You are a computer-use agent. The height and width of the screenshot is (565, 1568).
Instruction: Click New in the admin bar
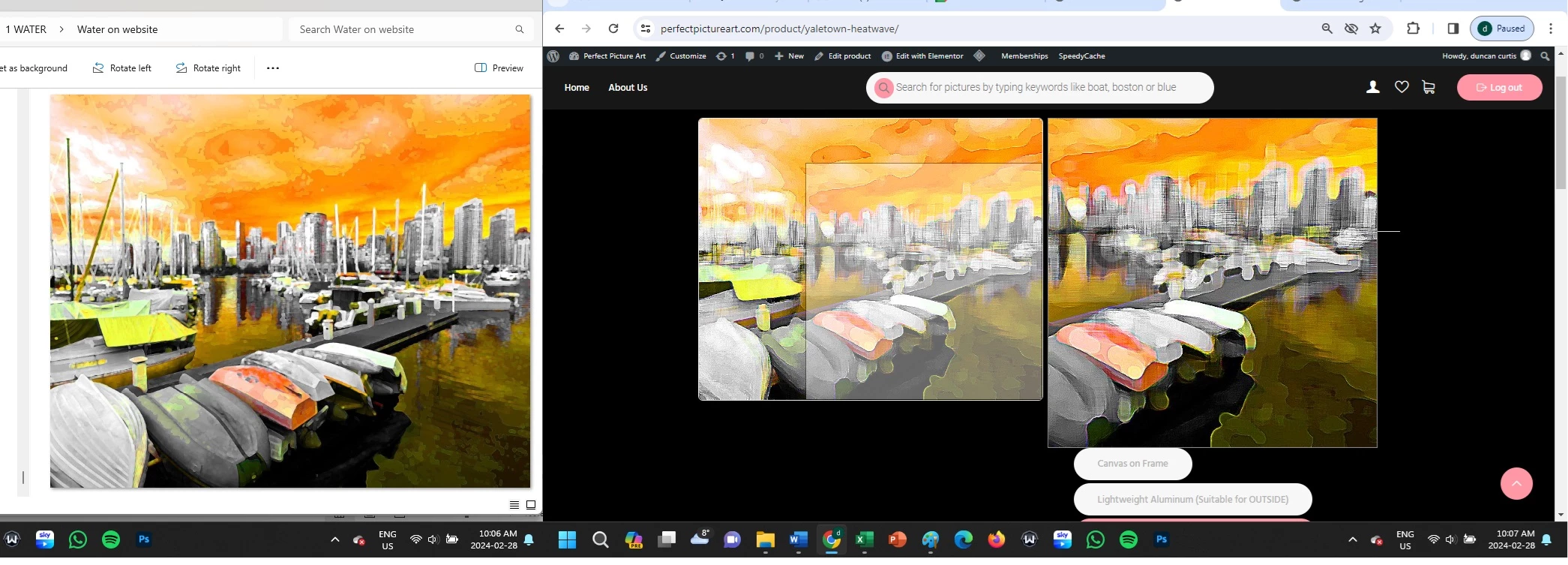789,56
